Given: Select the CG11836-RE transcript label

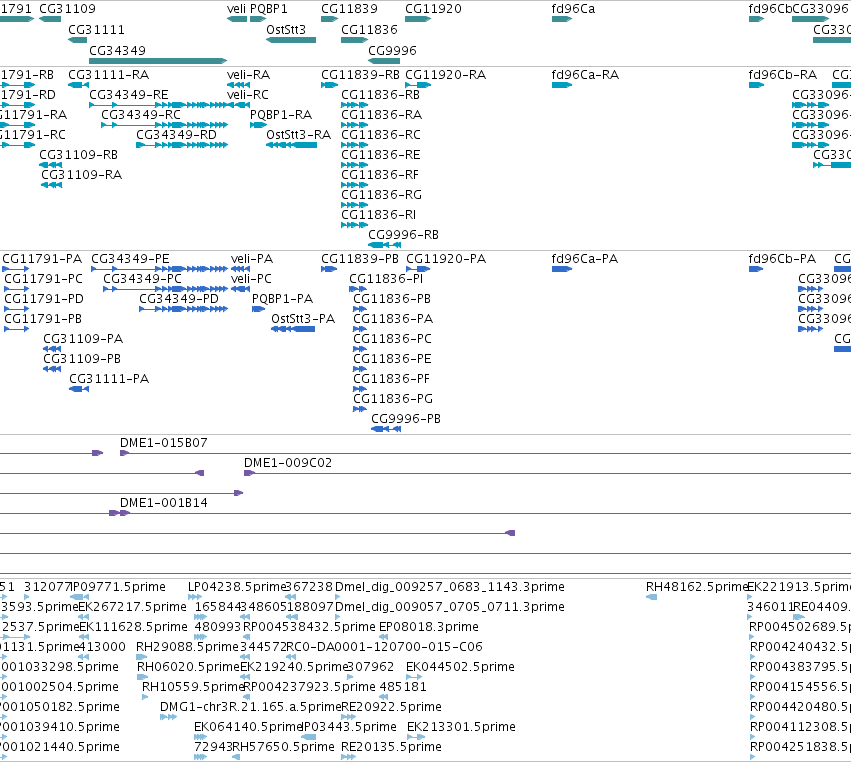Looking at the screenshot, I should tap(380, 155).
